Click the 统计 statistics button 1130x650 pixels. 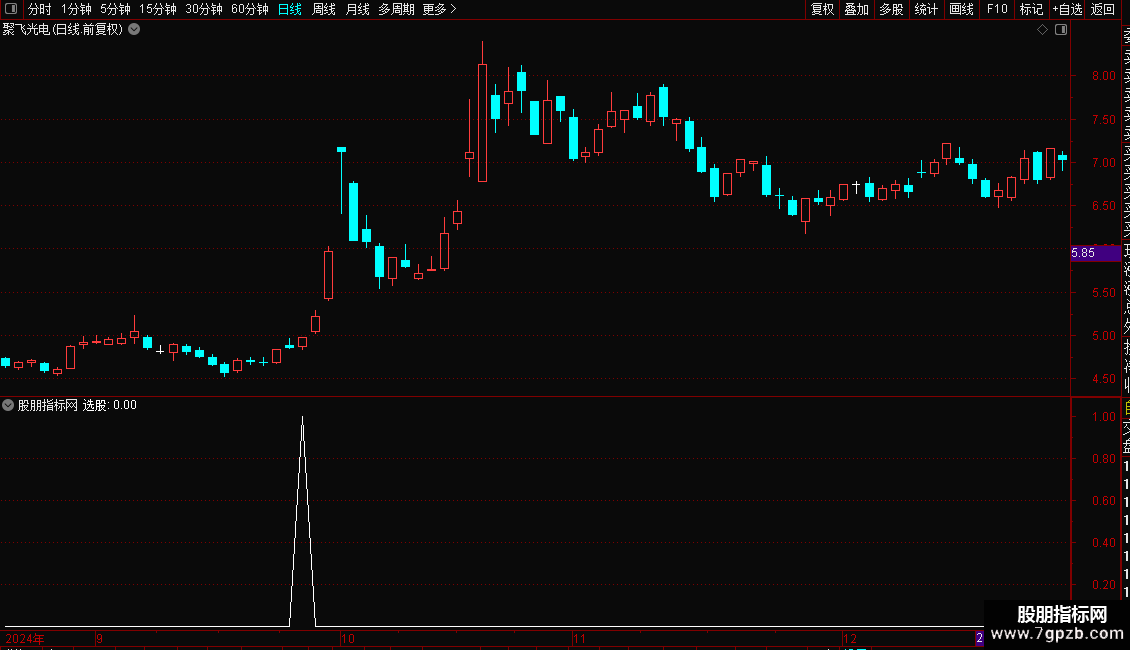(926, 9)
